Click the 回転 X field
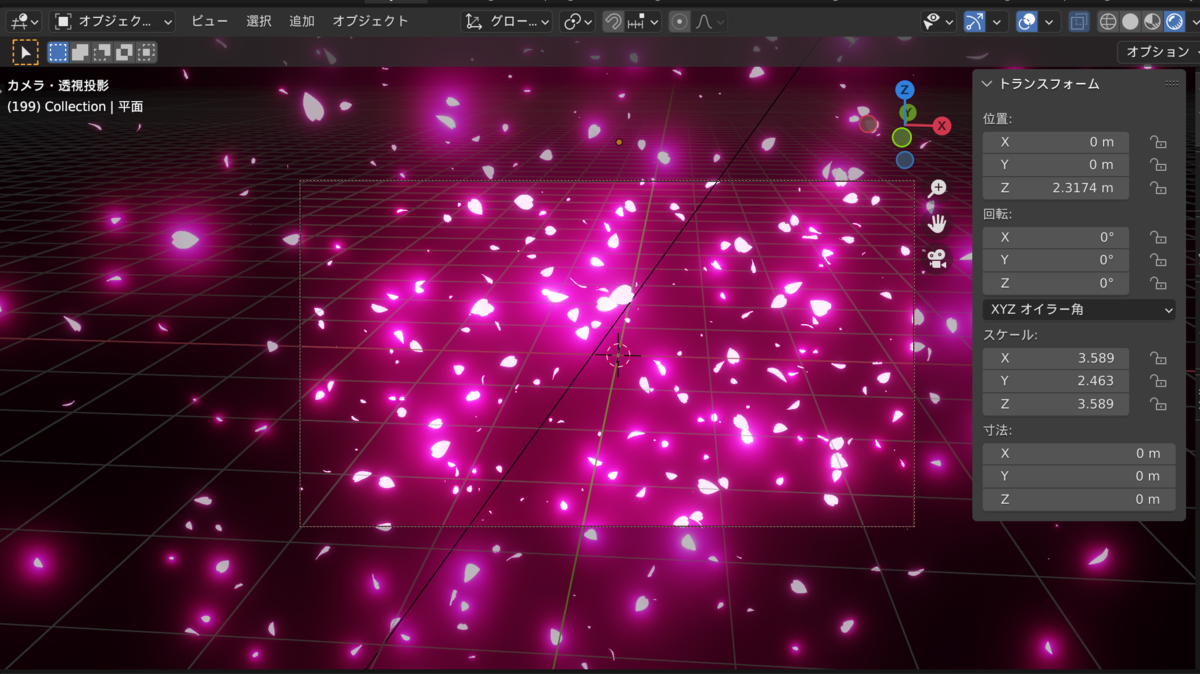The width and height of the screenshot is (1200, 674). (1055, 237)
